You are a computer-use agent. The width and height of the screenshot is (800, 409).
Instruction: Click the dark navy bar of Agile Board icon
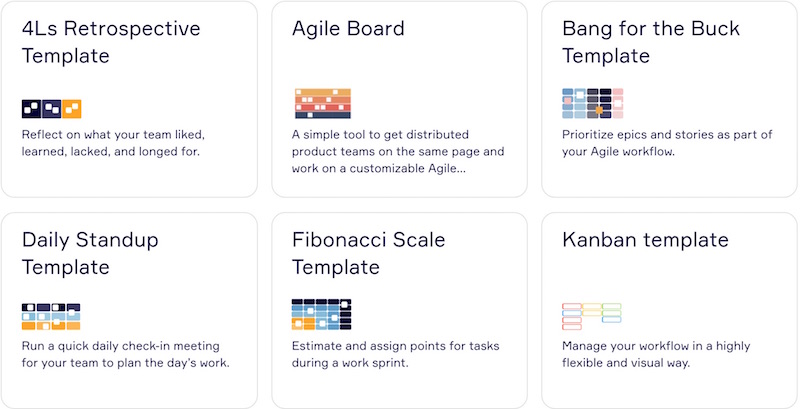[x=323, y=115]
